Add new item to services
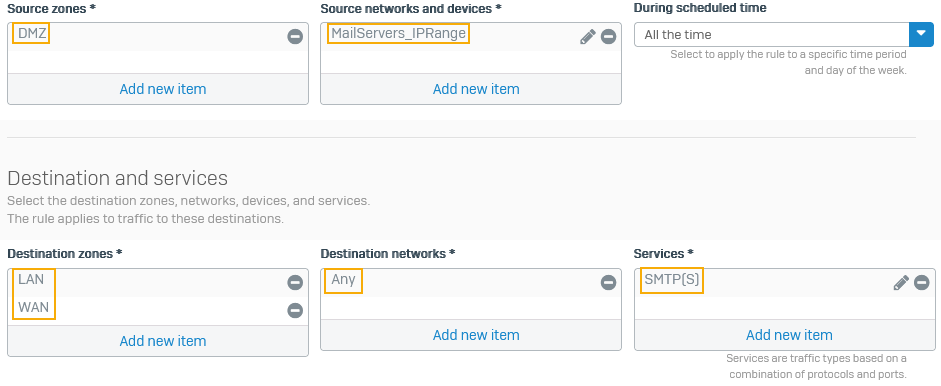Viewport: 941px width, 386px height. pyautogui.click(x=789, y=335)
